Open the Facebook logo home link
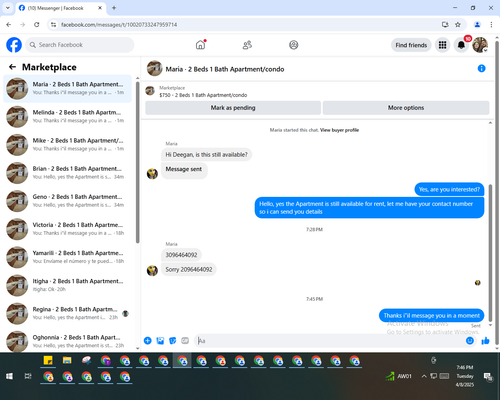This screenshot has height=400, width=500. click(14, 45)
